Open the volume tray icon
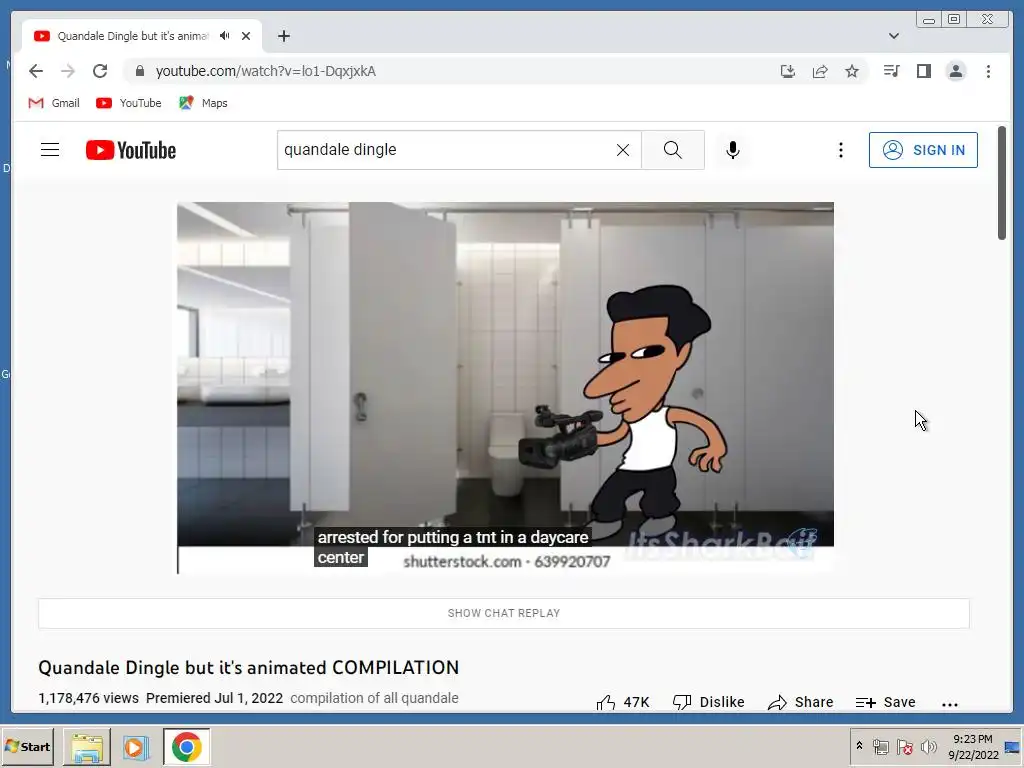1024x768 pixels. [x=928, y=746]
